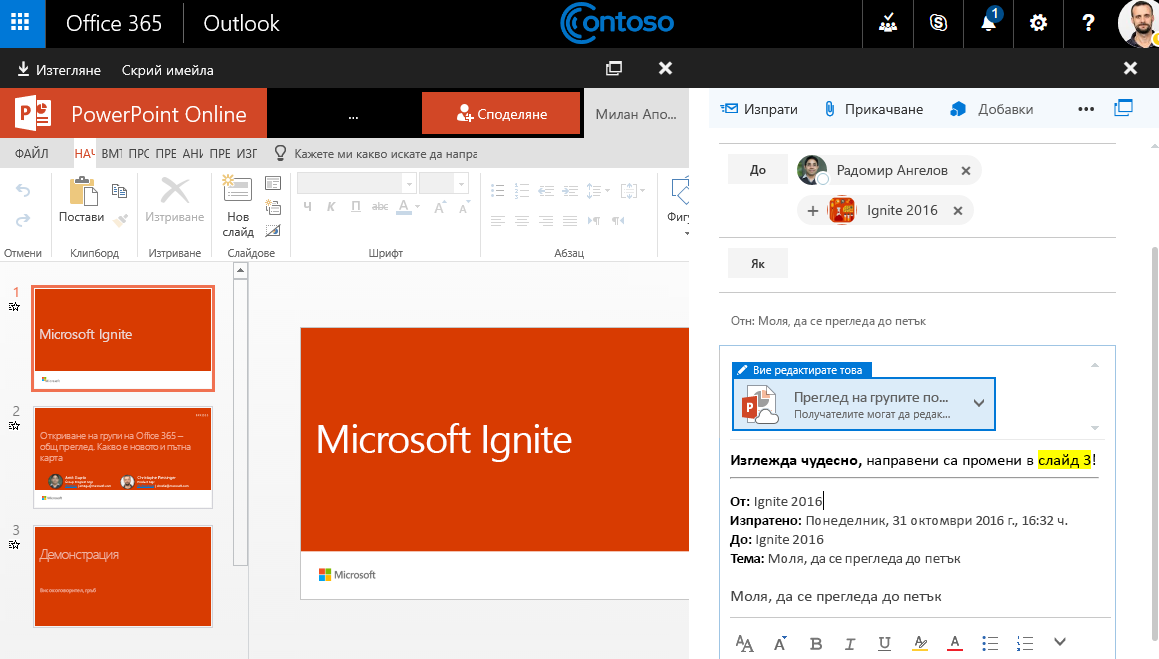Click the bulleted list icon in Абзац group
Viewport: 1159px width, 659px height.
(497, 191)
